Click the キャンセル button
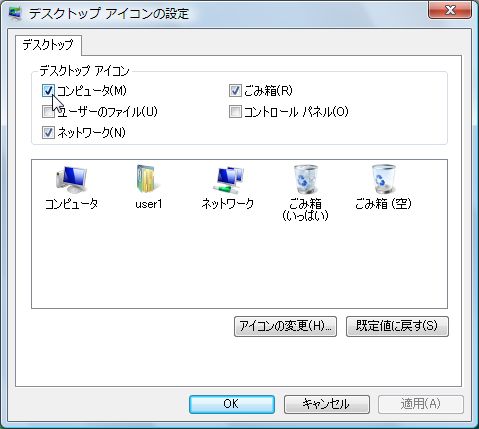479x429 pixels. point(327,404)
